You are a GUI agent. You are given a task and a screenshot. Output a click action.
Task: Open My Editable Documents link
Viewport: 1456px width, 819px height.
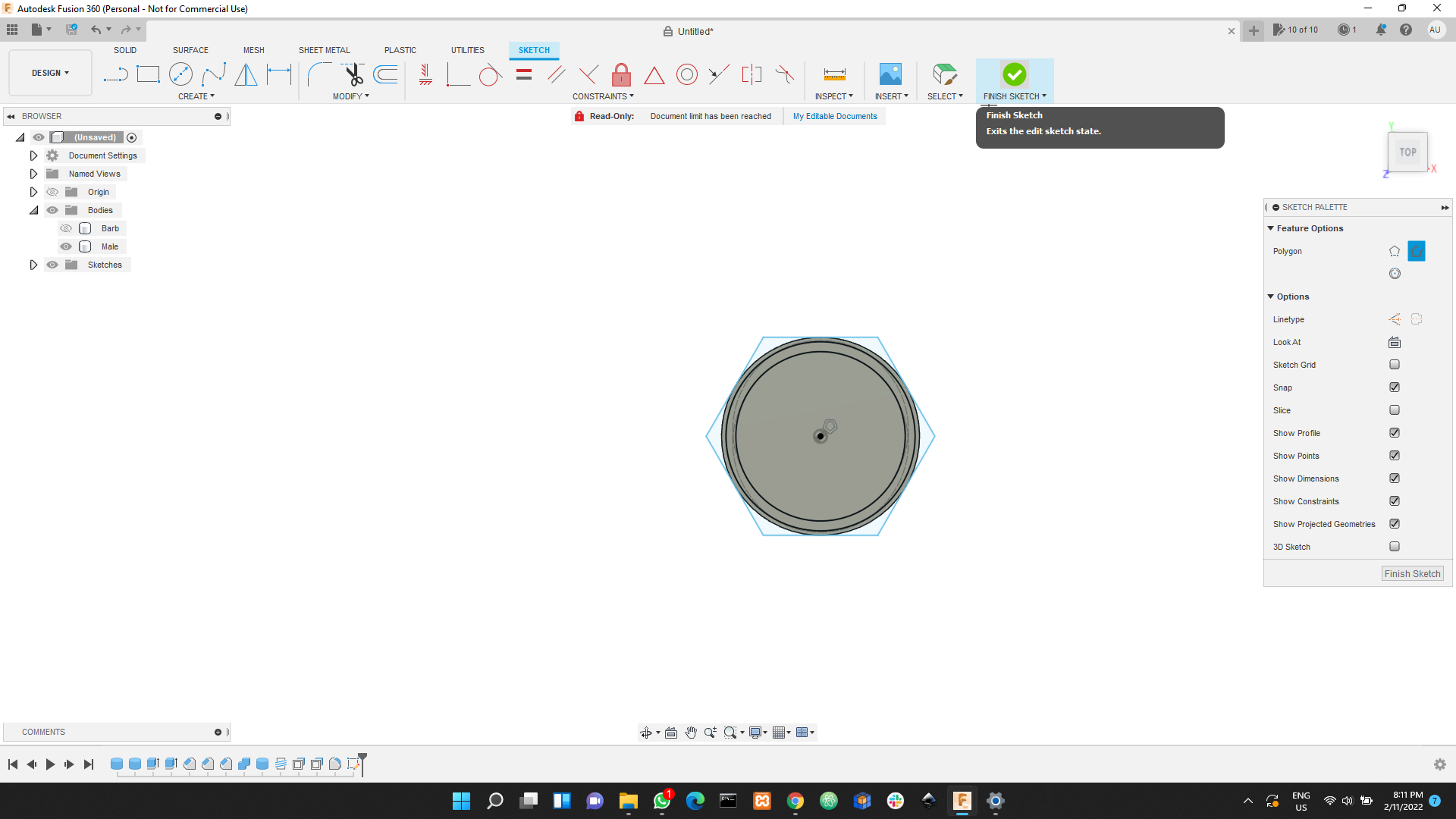[x=836, y=116]
